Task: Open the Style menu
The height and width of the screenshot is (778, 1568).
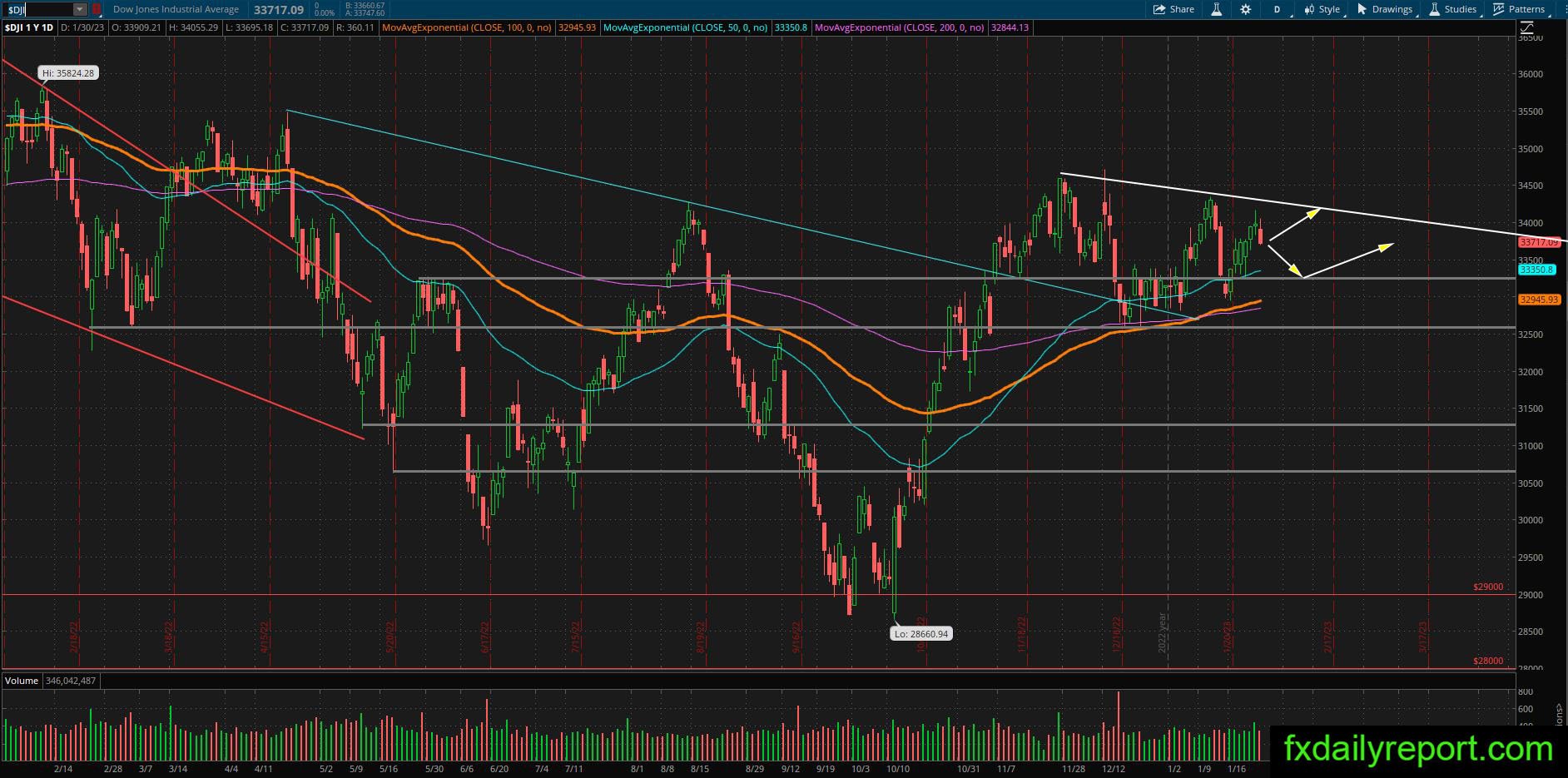Action: (1322, 9)
